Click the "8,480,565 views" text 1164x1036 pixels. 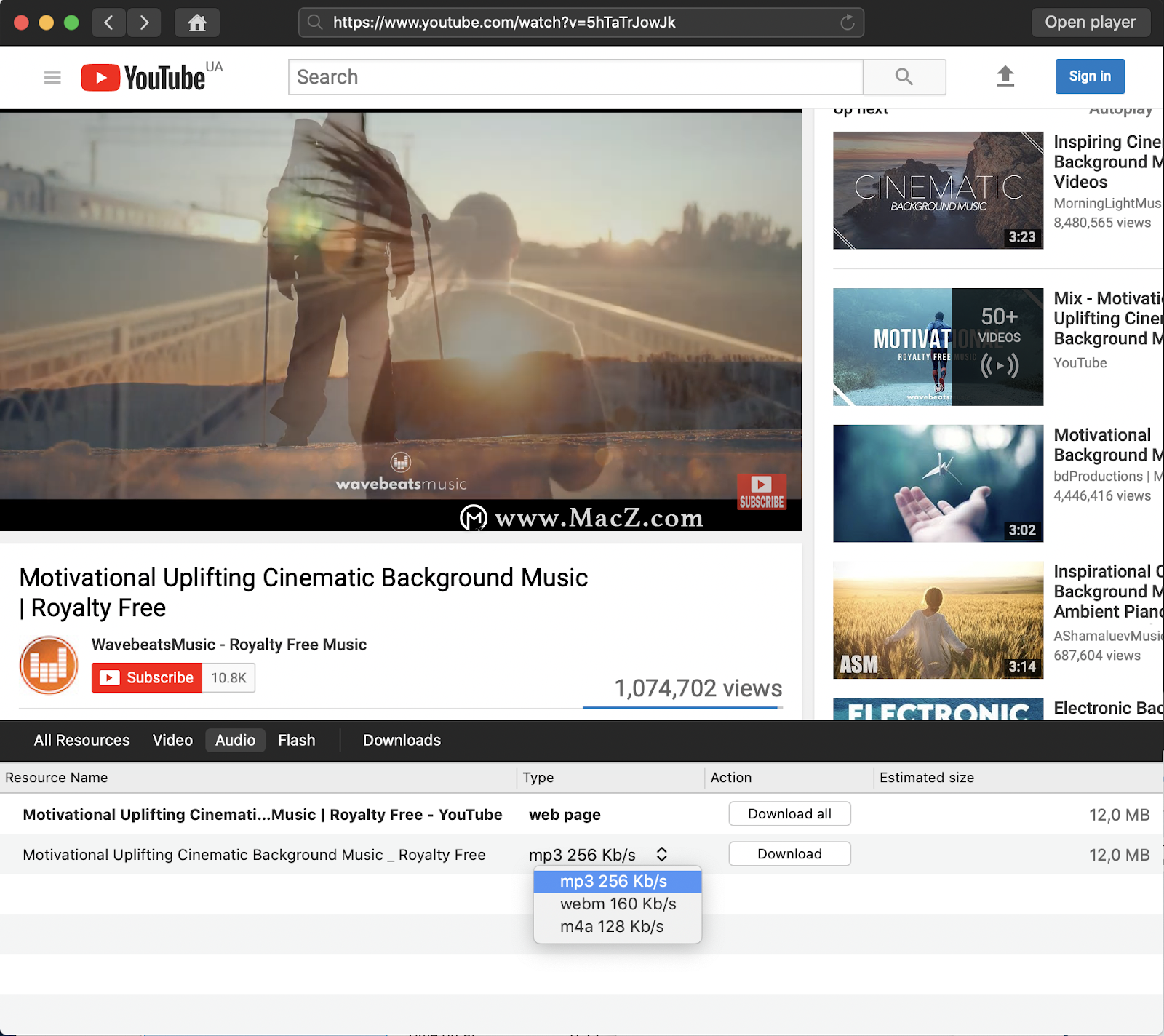(1102, 223)
